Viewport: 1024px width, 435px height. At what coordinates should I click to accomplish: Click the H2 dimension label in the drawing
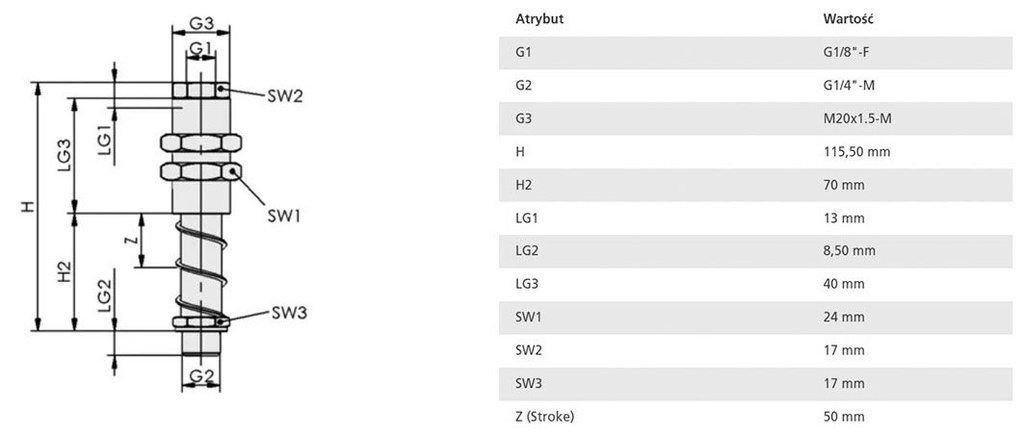click(63, 271)
